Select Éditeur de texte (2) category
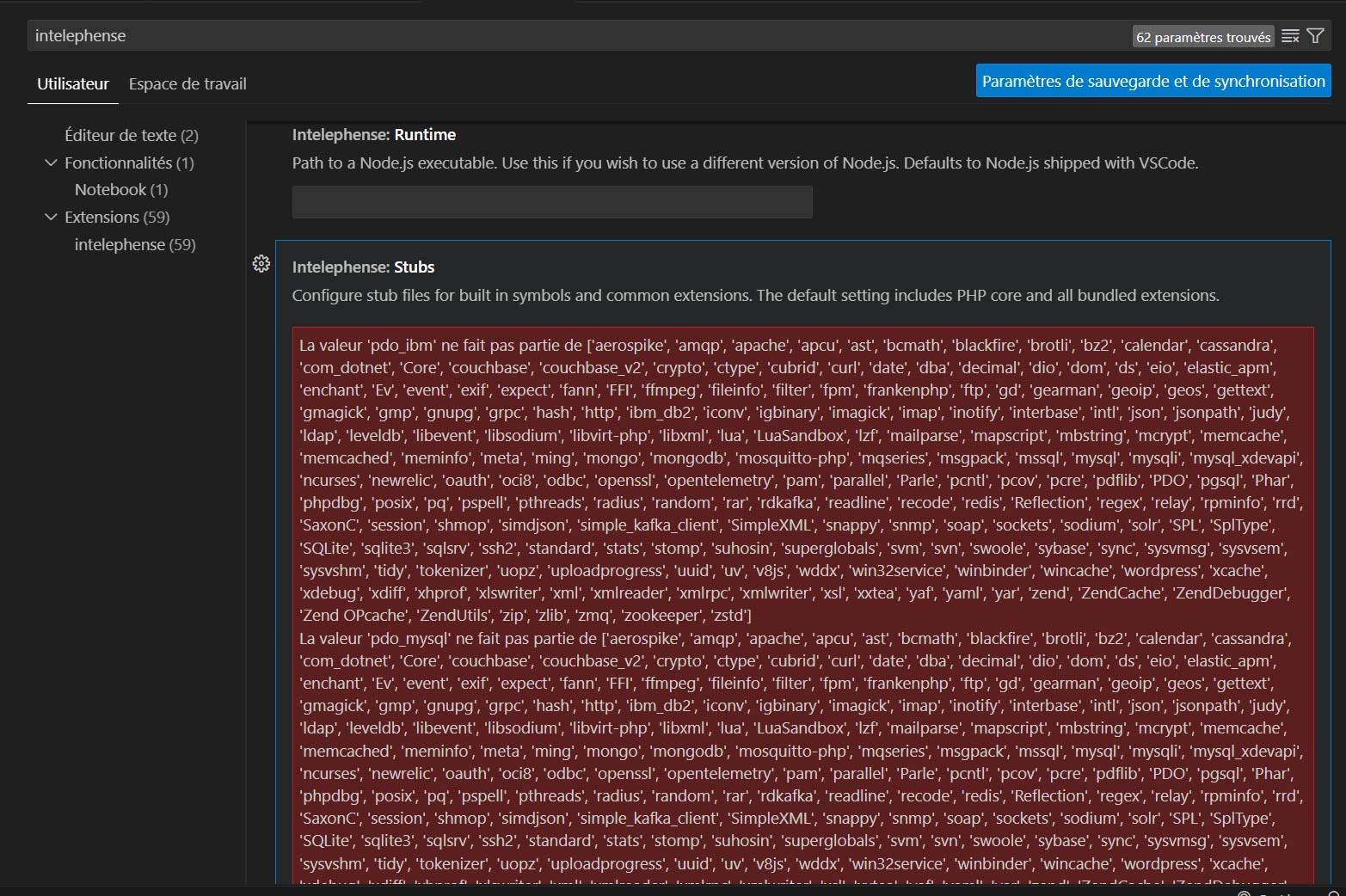 (132, 135)
